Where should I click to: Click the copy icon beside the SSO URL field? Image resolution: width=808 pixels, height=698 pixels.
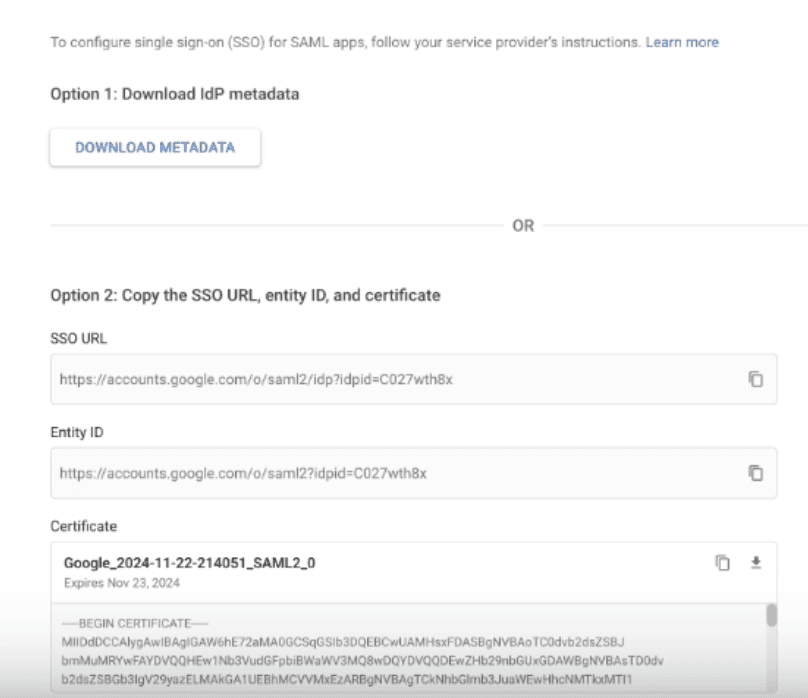click(757, 379)
